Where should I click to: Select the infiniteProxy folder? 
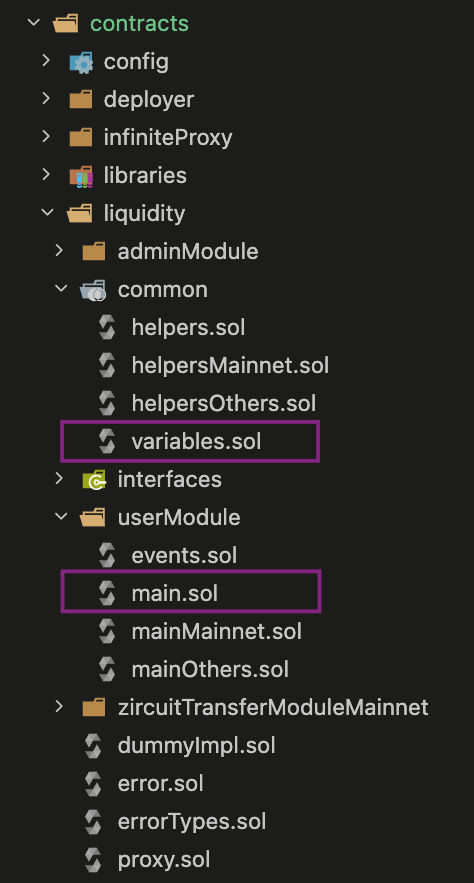[x=168, y=138]
